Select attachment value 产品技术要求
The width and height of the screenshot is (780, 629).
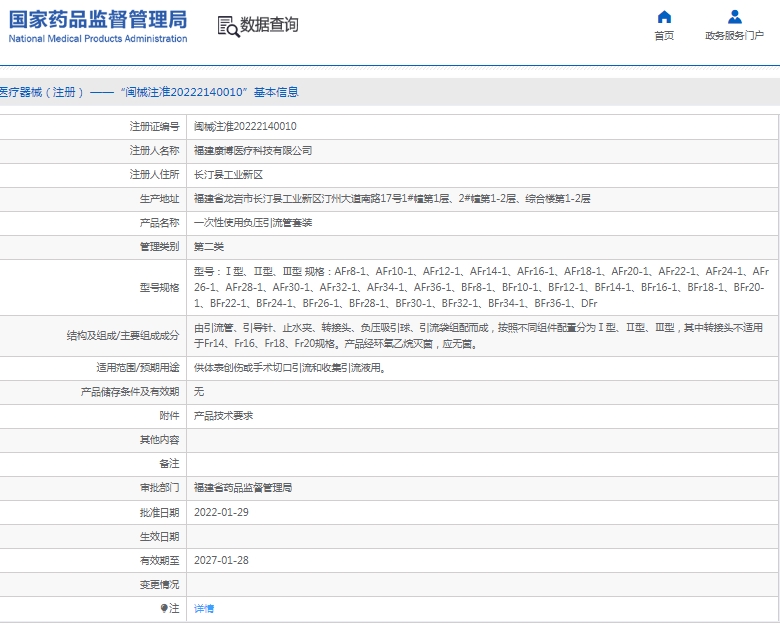click(223, 416)
